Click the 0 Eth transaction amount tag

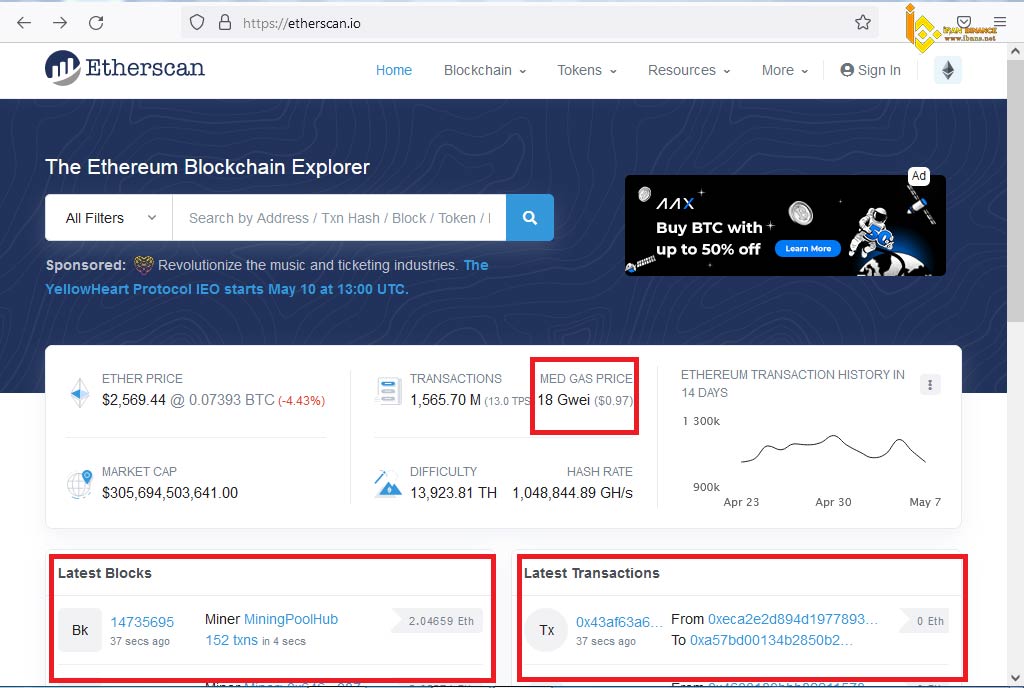click(924, 621)
